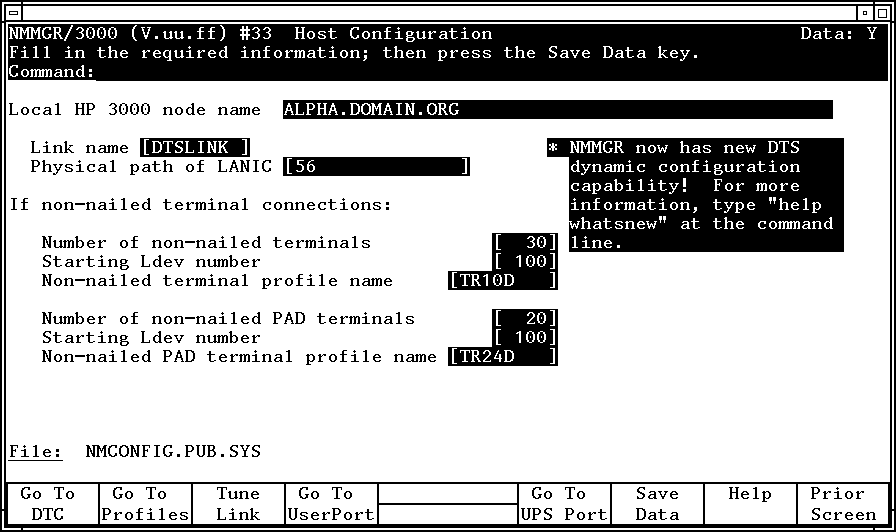Click the File: label
This screenshot has width=896, height=532.
point(35,451)
